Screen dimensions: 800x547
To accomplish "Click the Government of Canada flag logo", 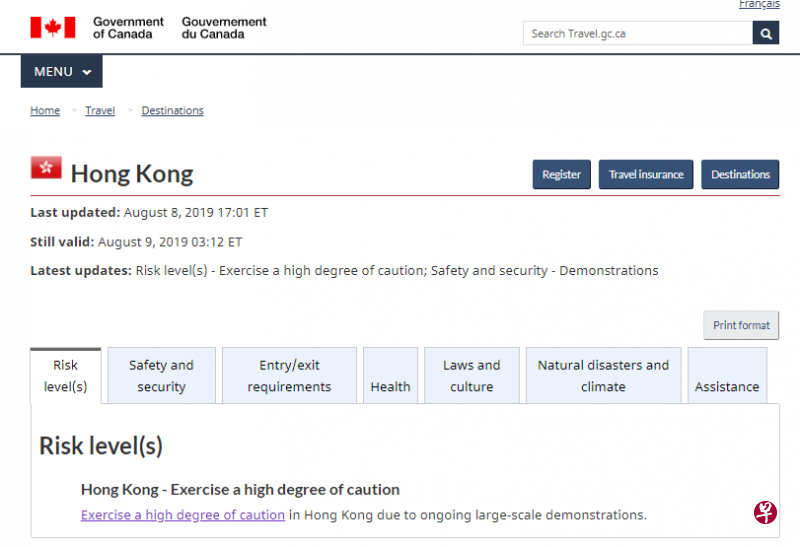I will pyautogui.click(x=53, y=28).
